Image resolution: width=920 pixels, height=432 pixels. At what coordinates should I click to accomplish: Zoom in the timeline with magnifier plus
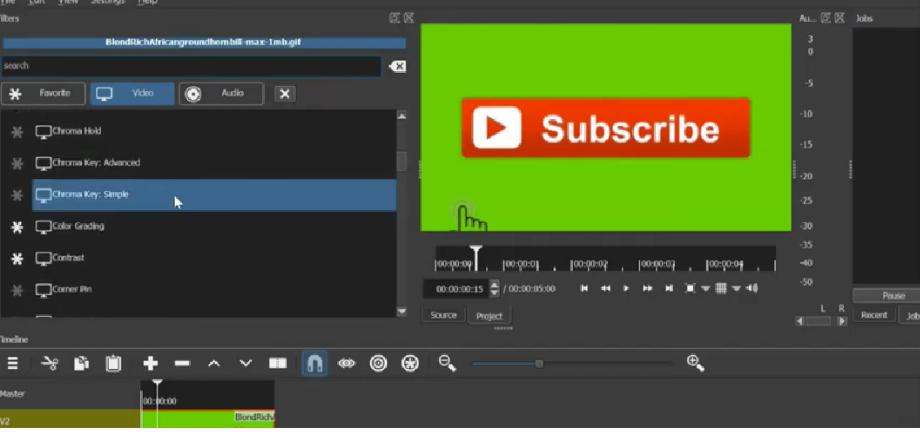pos(695,363)
